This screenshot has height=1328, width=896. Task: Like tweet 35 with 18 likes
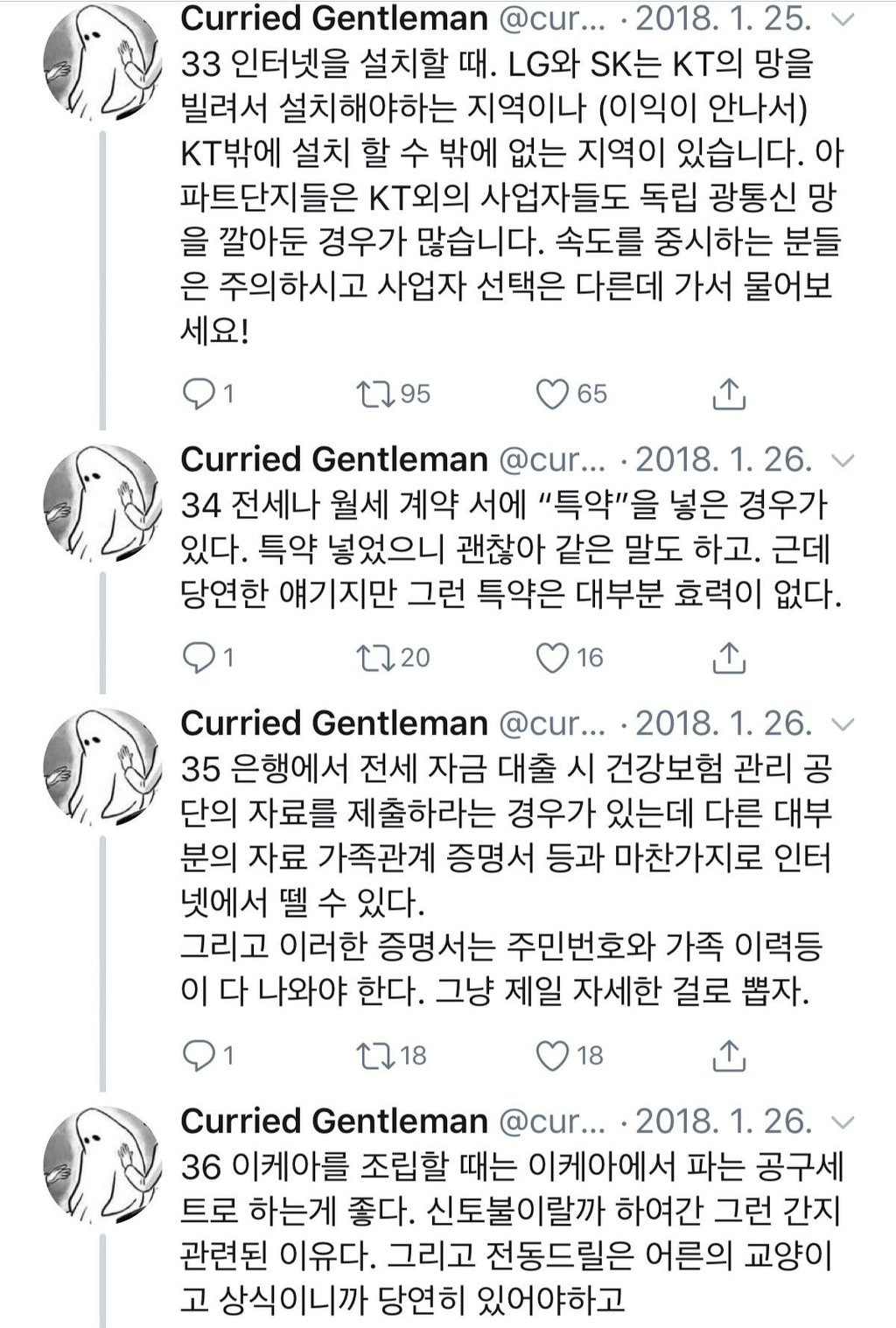click(x=552, y=1056)
